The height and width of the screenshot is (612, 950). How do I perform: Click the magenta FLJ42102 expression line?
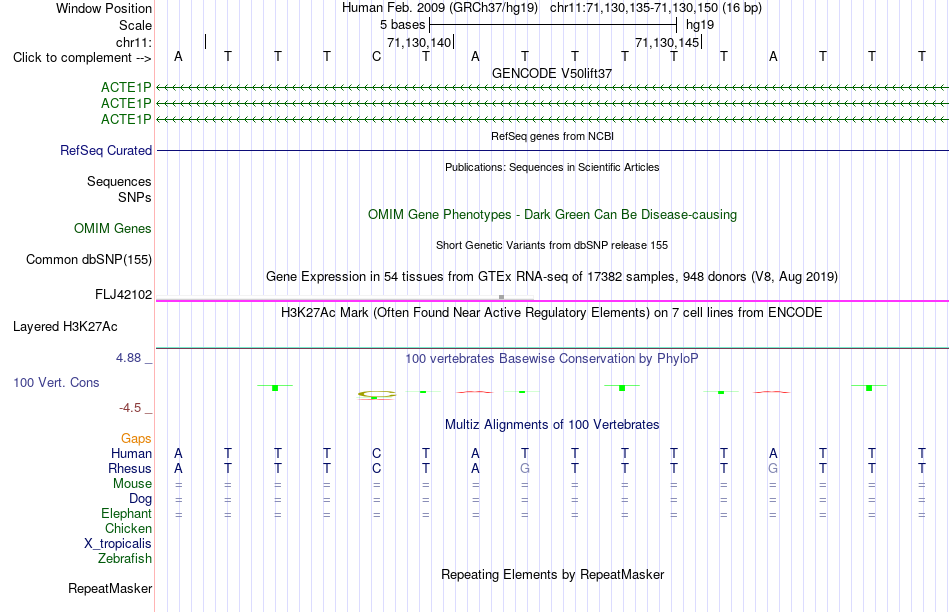[x=552, y=301]
